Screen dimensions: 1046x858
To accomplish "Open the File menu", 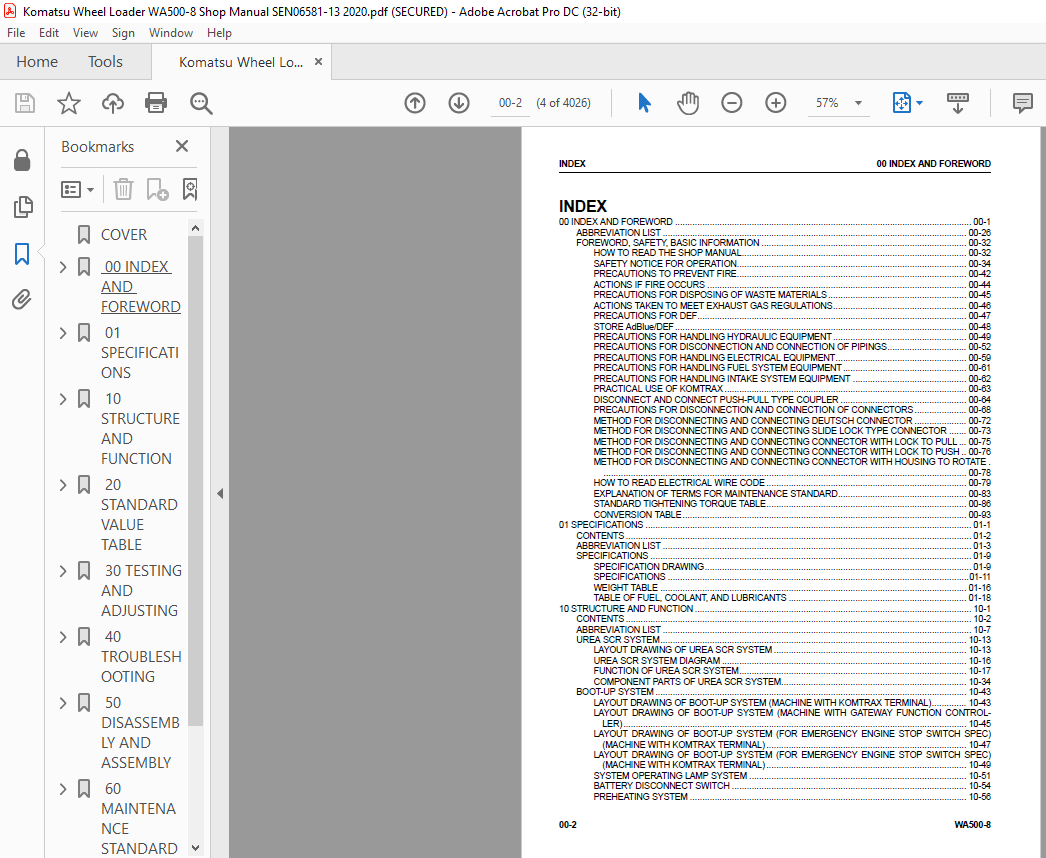I will coord(16,33).
